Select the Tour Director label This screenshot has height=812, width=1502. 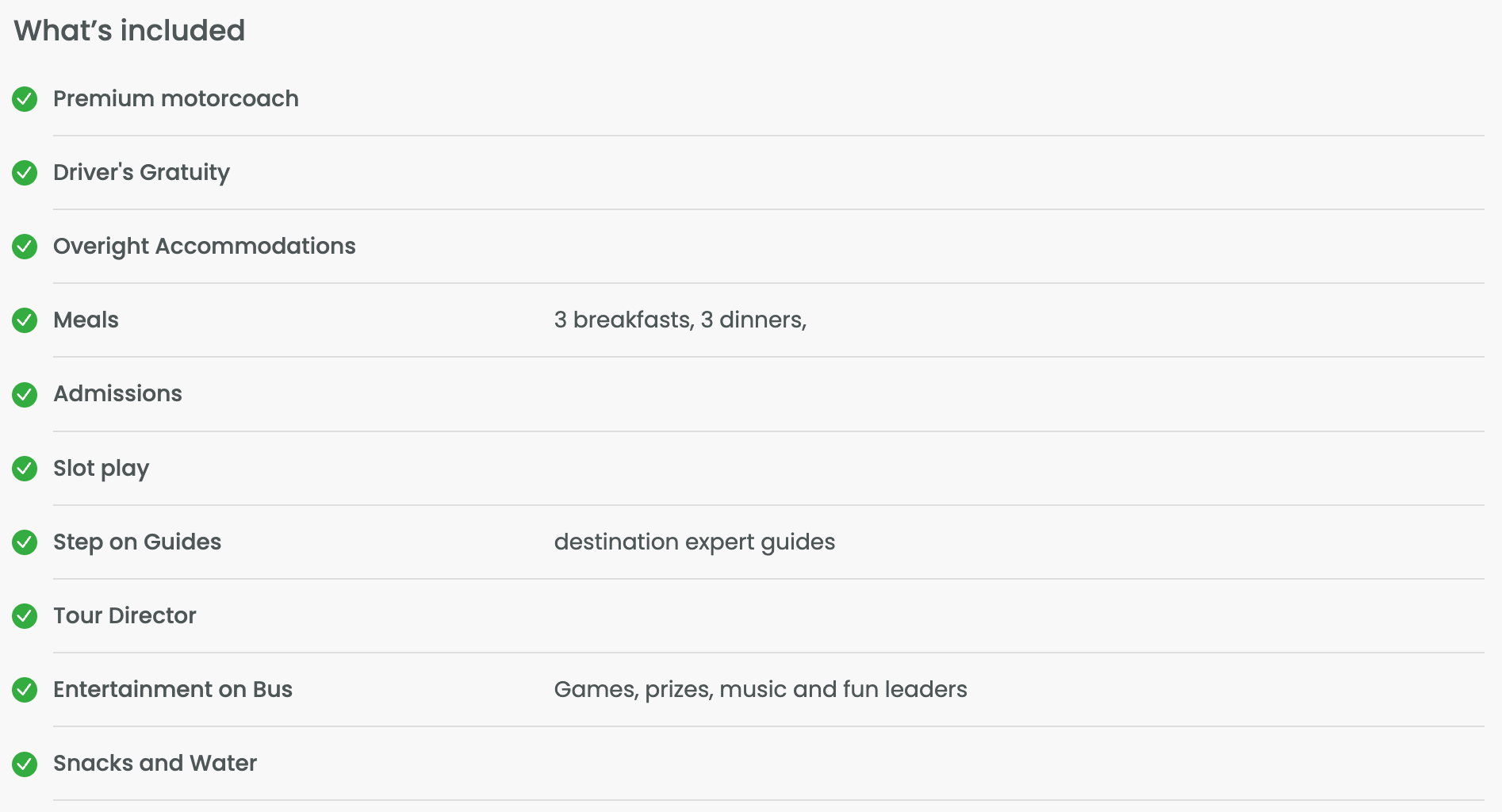tap(125, 616)
